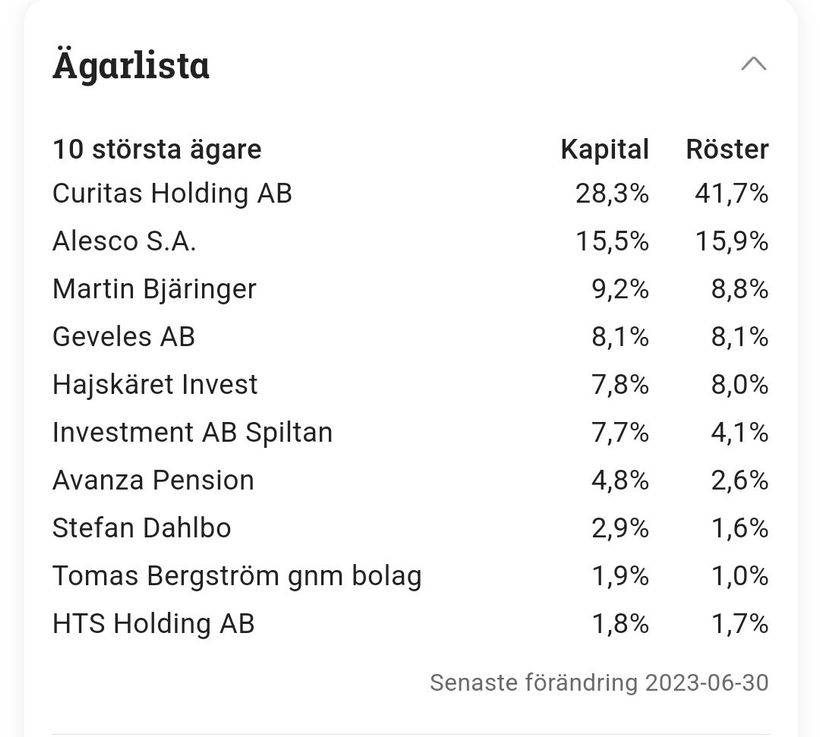Screen dimensions: 820x737
Task: Open Investment AB Spiltan entry
Action: [192, 433]
